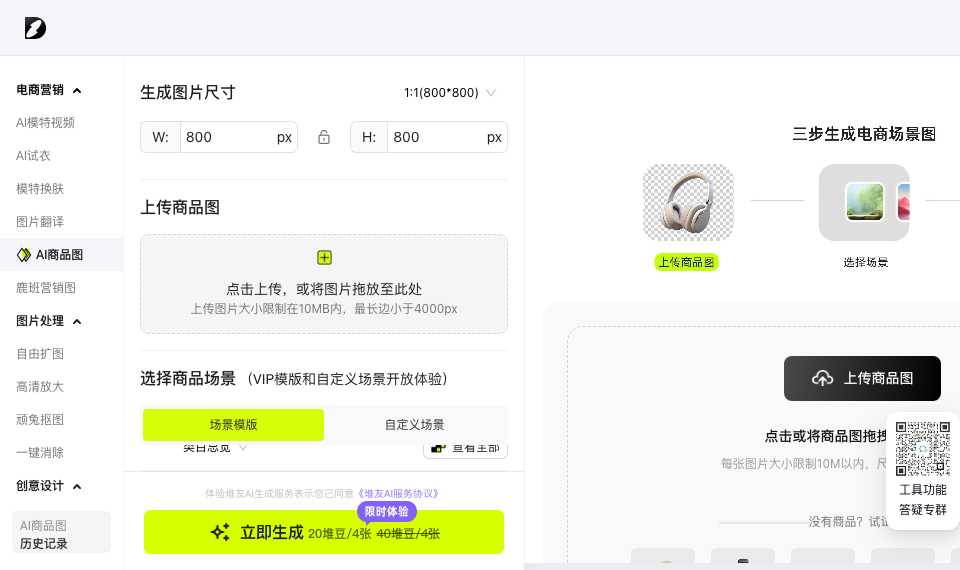Click the AI商品图 sidebar diamond icon
This screenshot has width=960, height=570.
point(24,255)
